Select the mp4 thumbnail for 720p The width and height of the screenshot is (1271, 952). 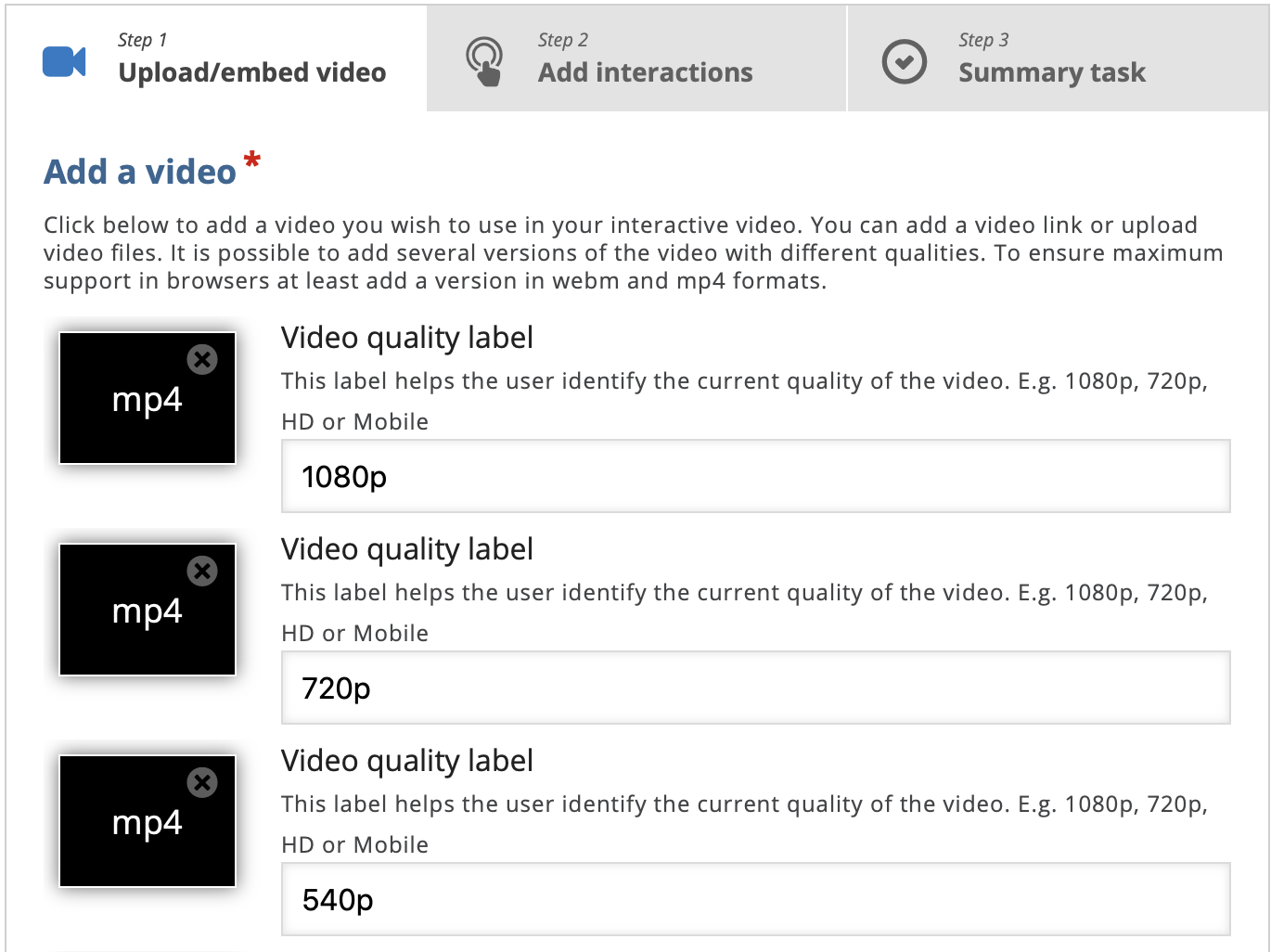(x=148, y=610)
